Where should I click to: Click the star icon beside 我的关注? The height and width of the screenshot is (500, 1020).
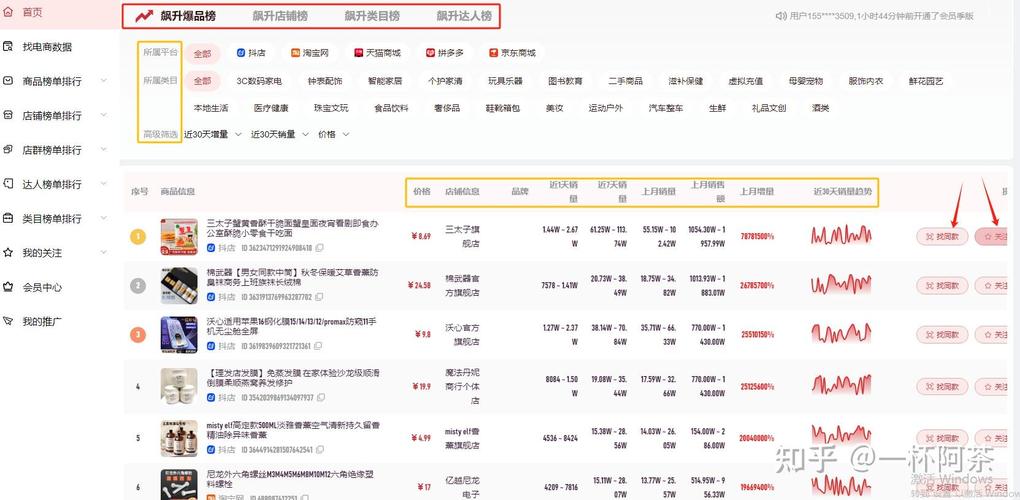tap(8, 252)
